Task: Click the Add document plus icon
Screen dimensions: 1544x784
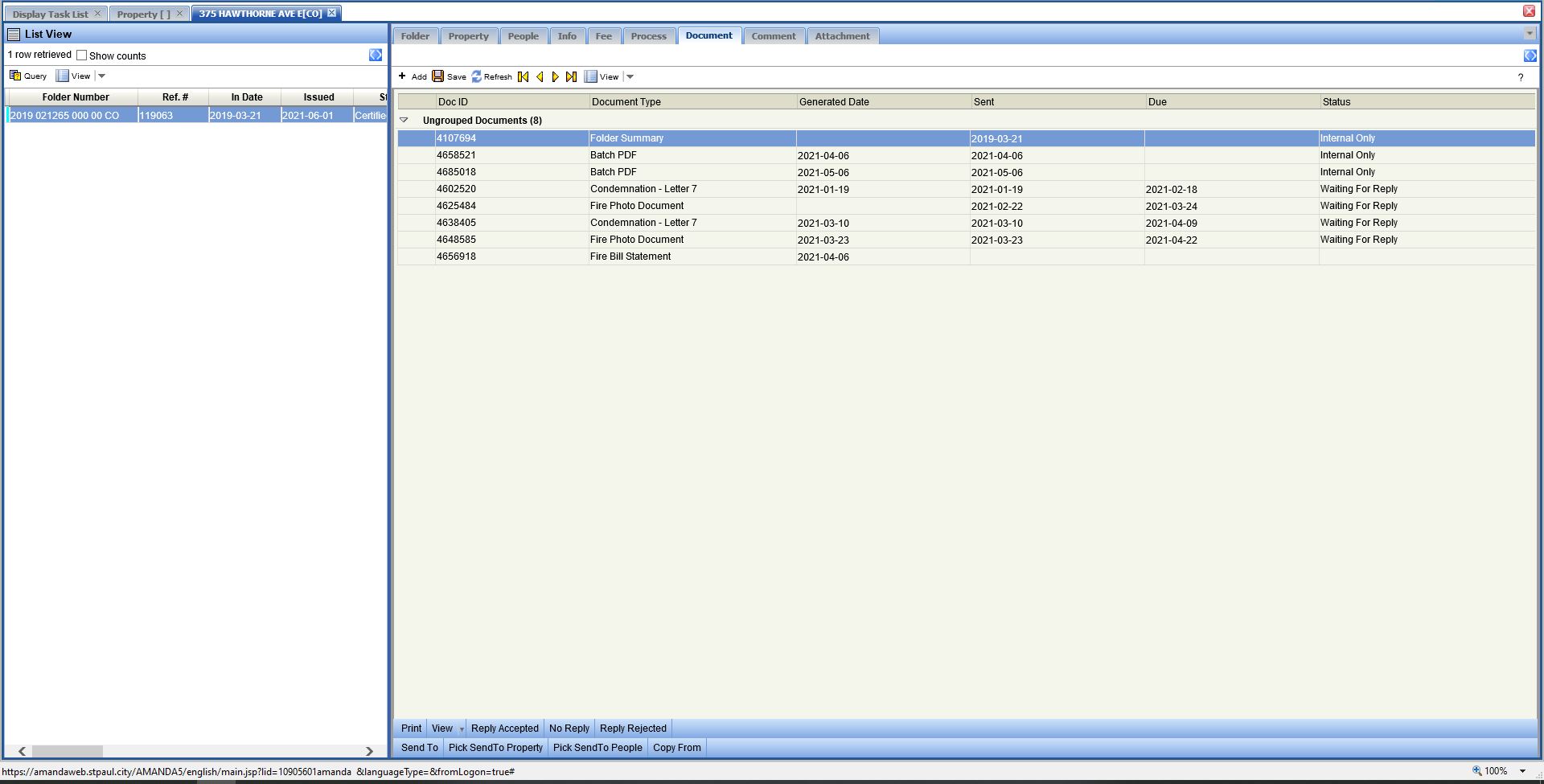Action: pos(403,76)
